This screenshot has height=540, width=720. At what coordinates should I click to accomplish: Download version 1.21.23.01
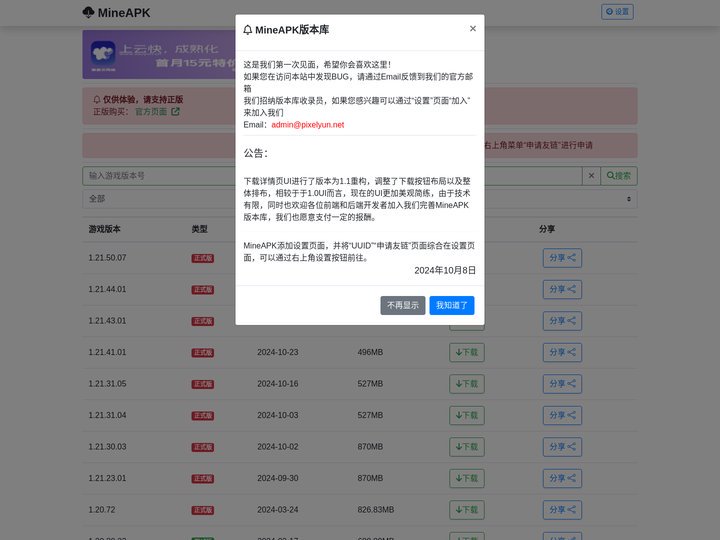[x=467, y=478]
